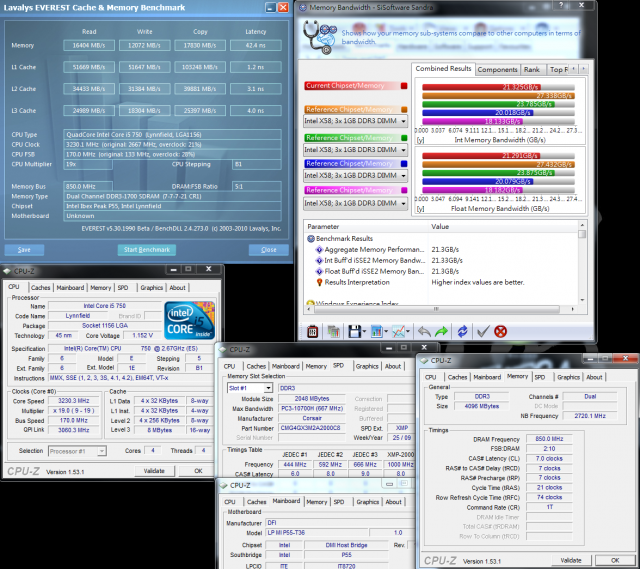Open dropdown under blue Reference Chipset/Memory
641x569 pixels.
click(355, 175)
